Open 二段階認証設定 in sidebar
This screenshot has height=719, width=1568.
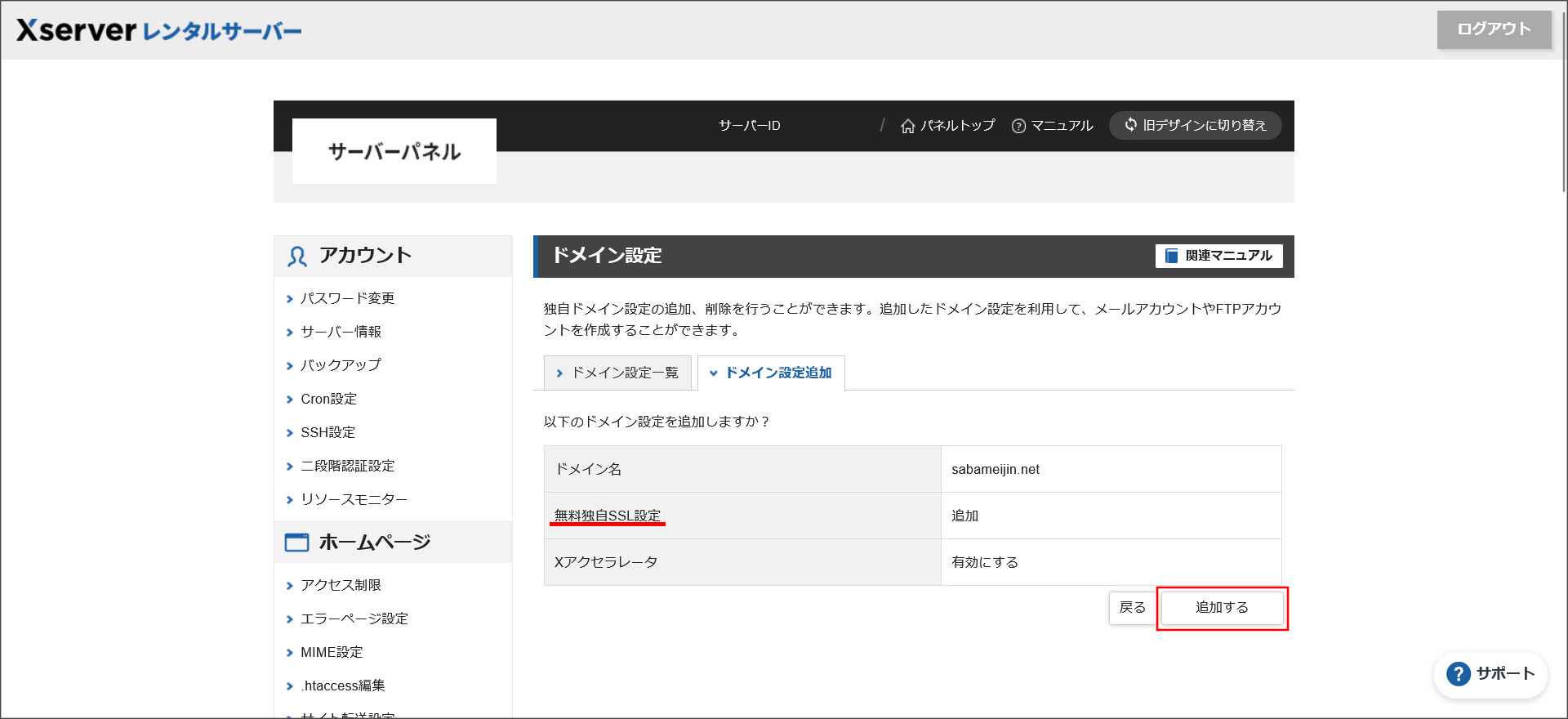(x=347, y=466)
